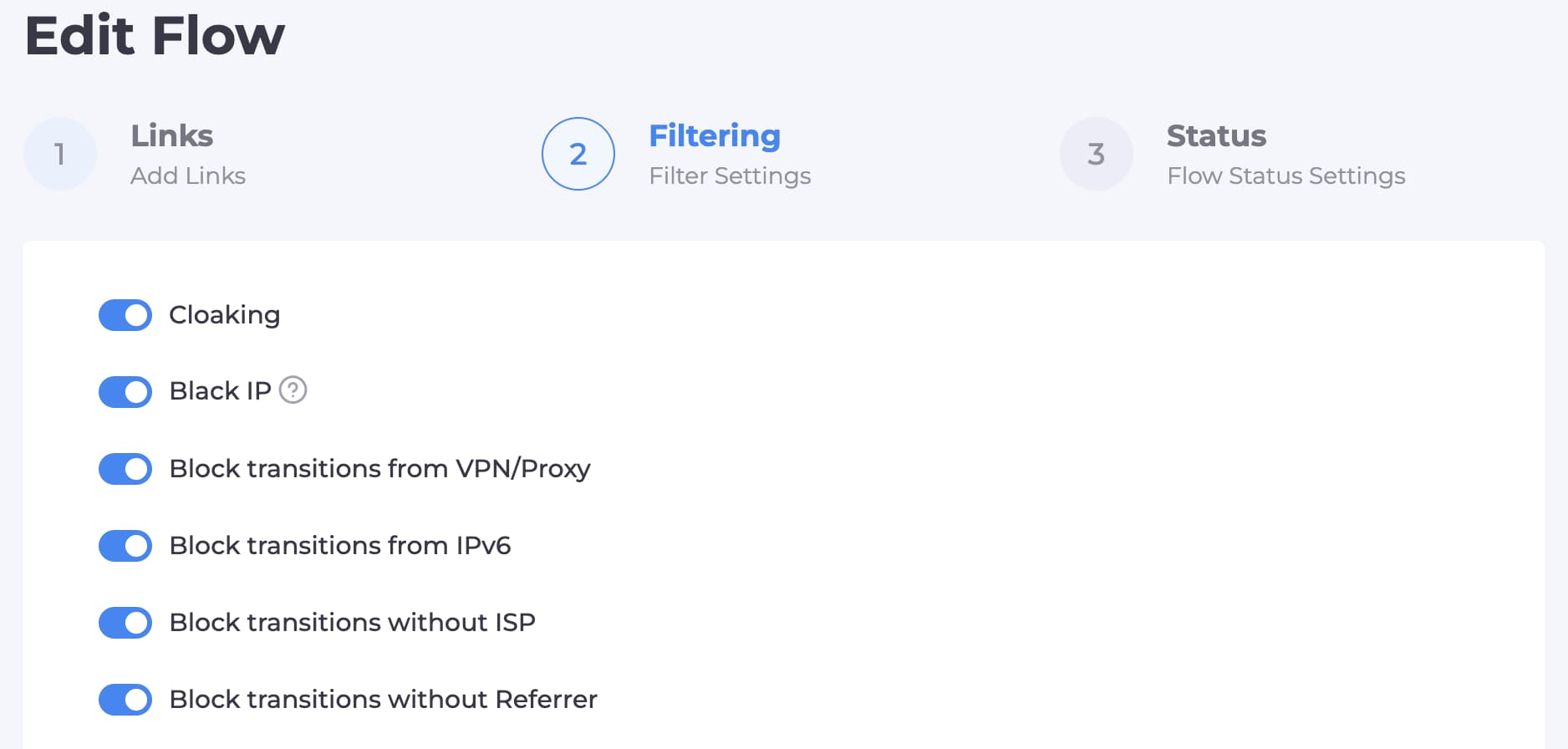This screenshot has width=1568, height=749.
Task: Disable the Black IP switch
Action: [x=125, y=392]
